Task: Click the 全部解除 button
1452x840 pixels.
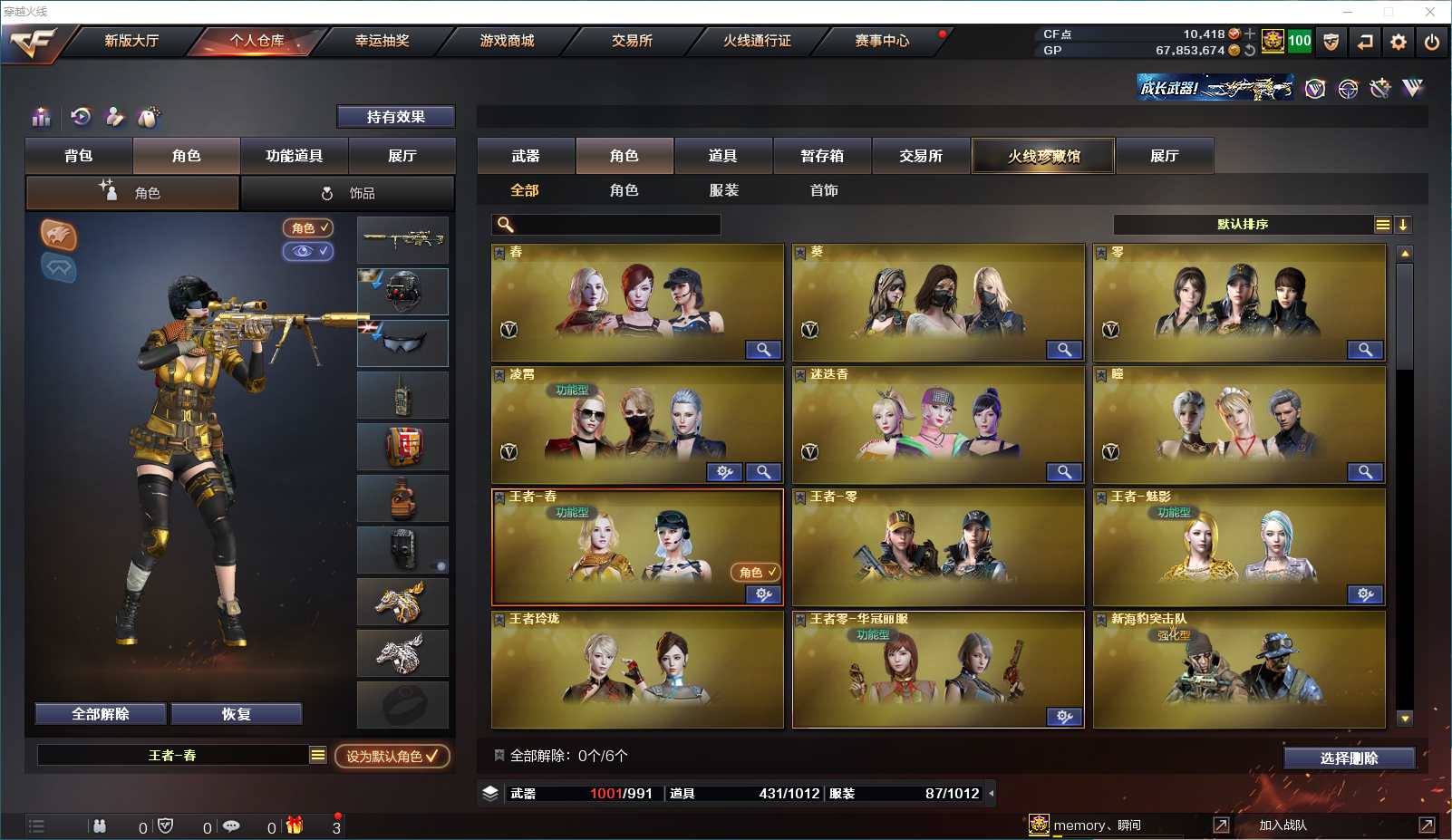Action: (x=101, y=714)
